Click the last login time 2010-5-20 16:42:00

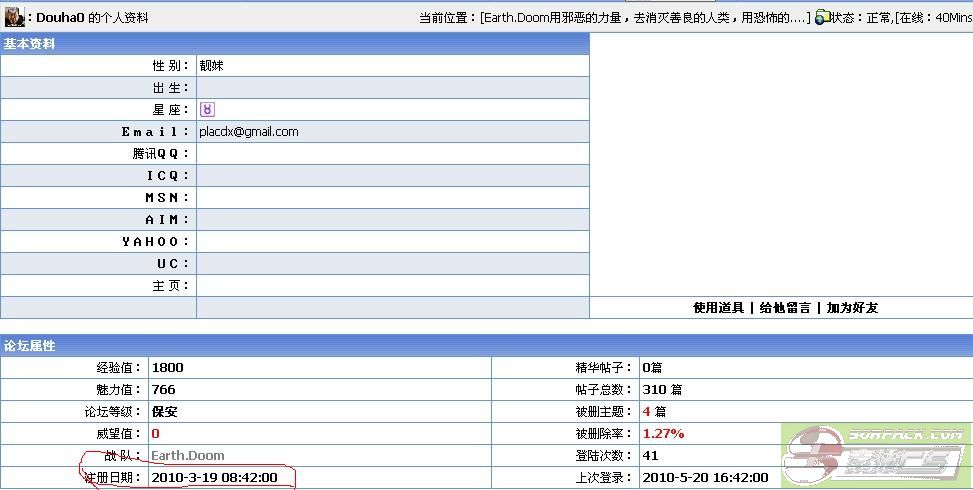705,478
